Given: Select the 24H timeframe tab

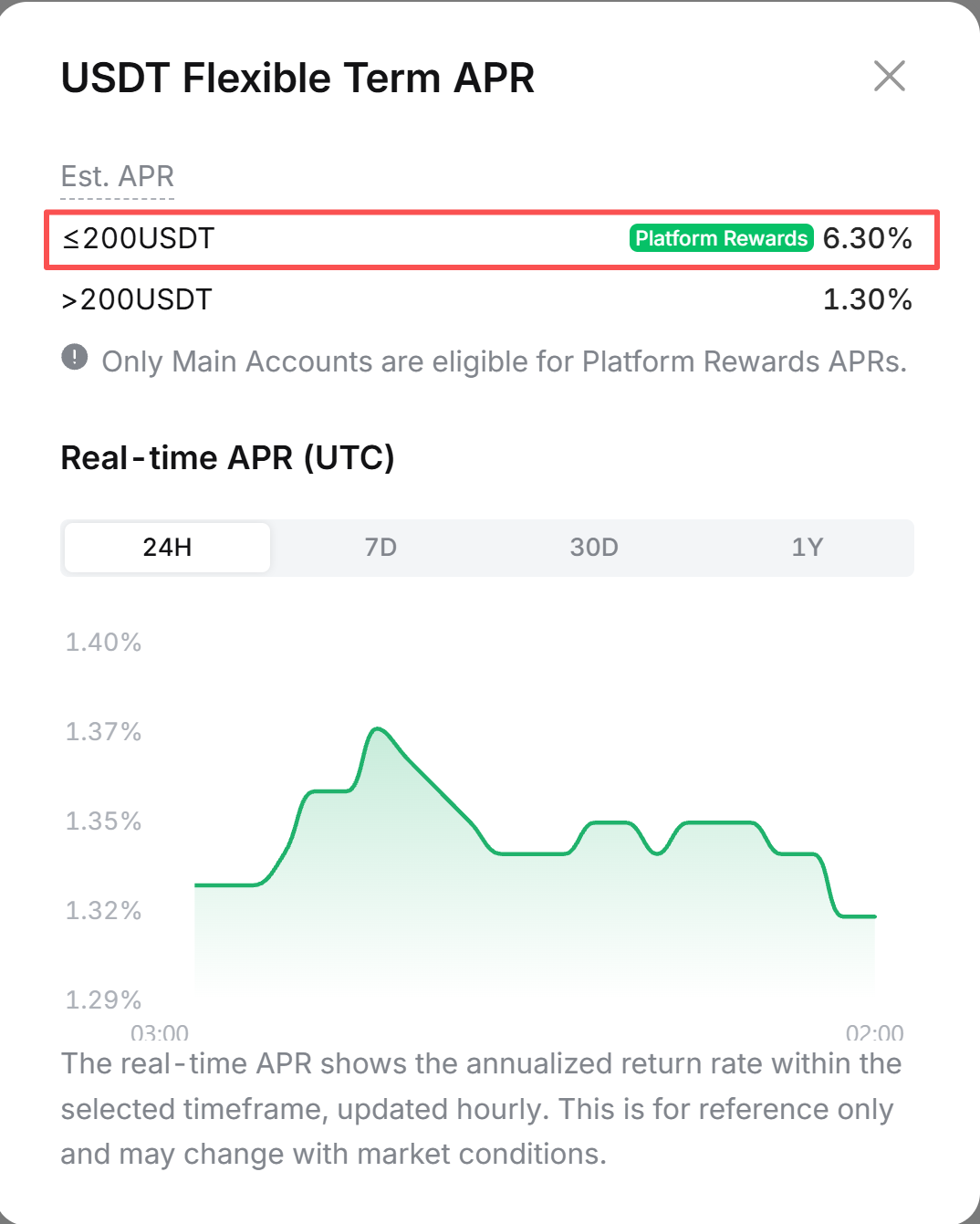Looking at the screenshot, I should point(168,548).
